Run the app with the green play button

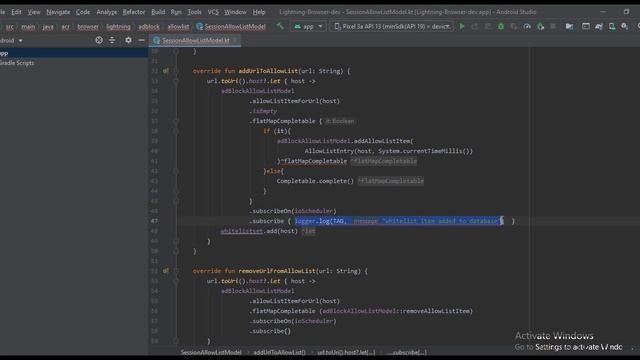tap(462, 27)
